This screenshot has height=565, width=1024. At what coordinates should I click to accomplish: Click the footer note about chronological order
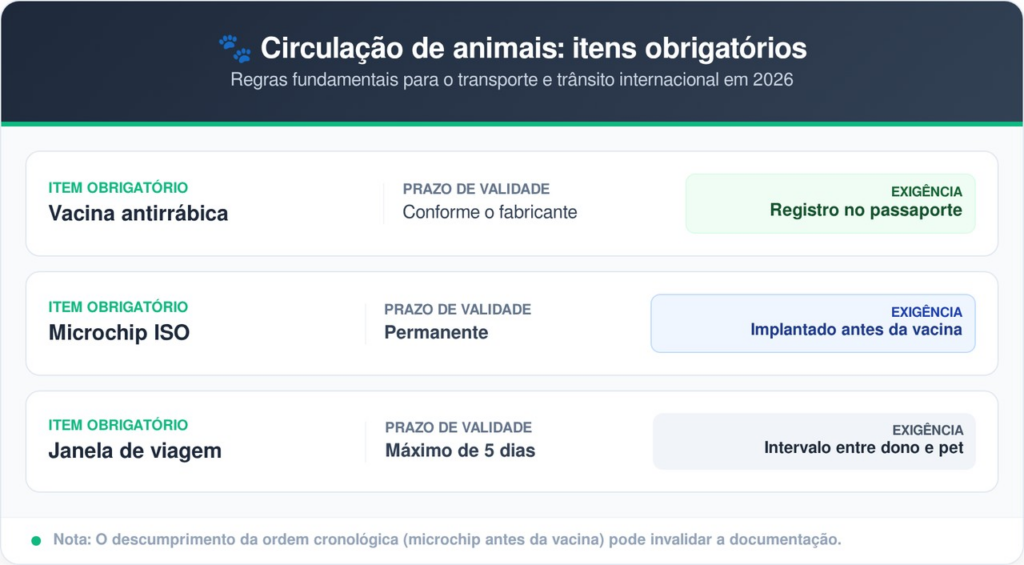(447, 540)
